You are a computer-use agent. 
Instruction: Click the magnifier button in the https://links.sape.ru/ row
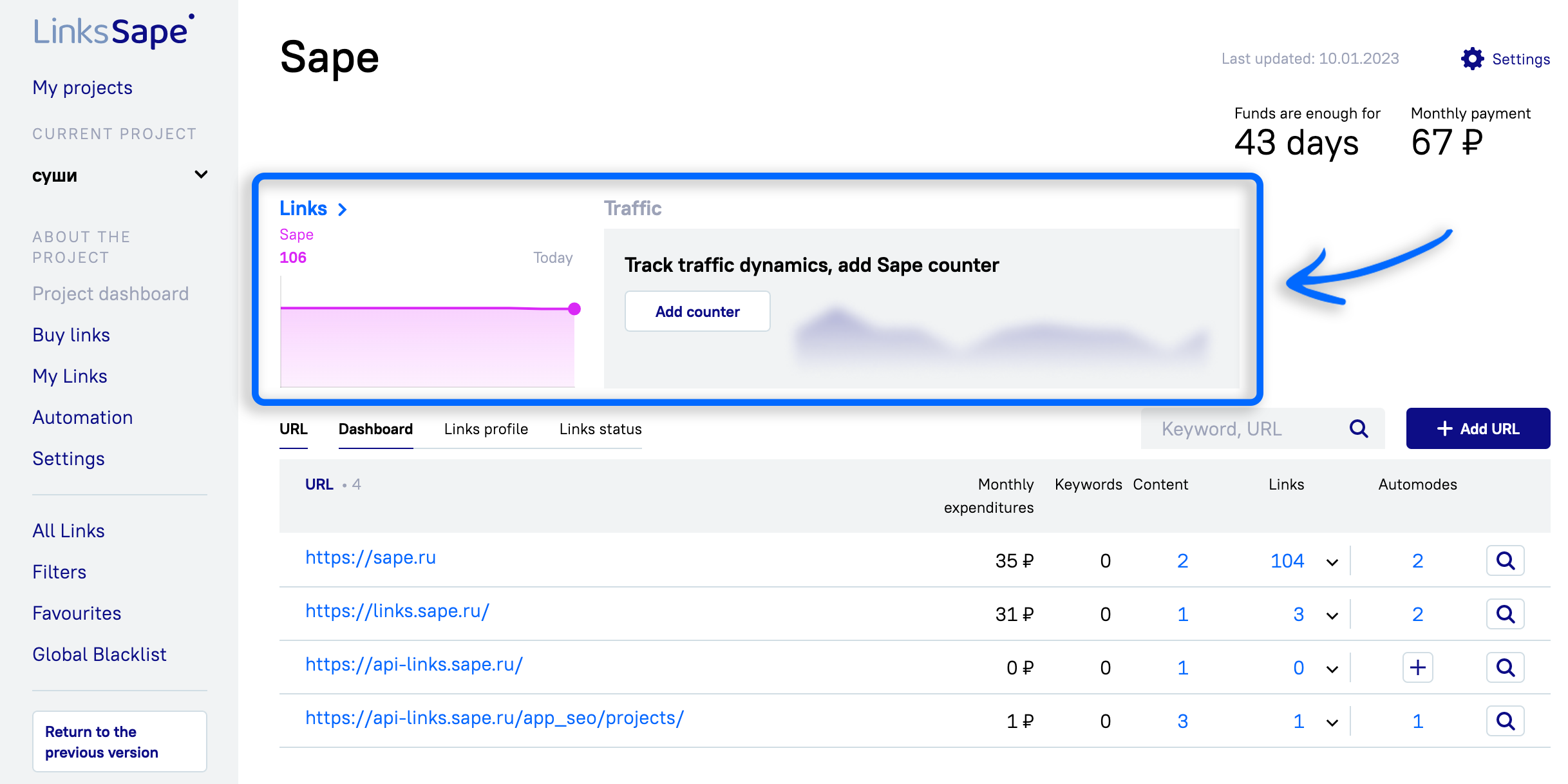click(x=1505, y=614)
